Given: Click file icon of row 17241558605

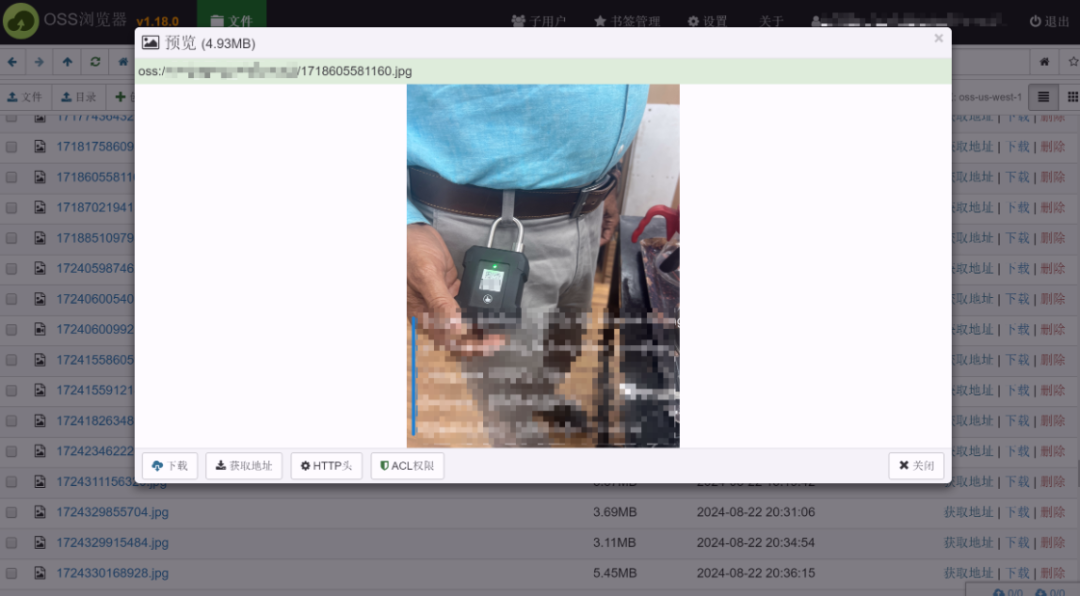Looking at the screenshot, I should (x=40, y=360).
